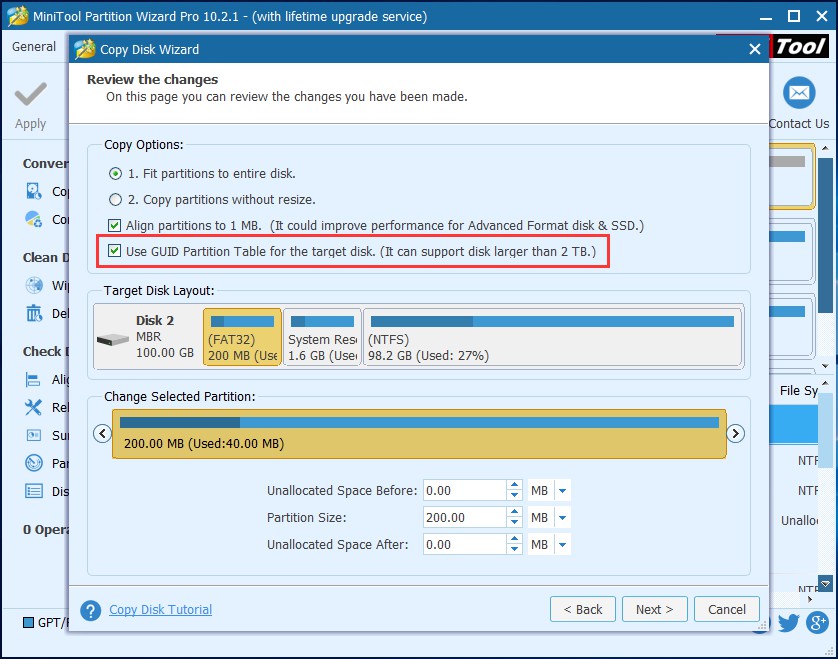Click the Contact Us mail icon

point(799,93)
